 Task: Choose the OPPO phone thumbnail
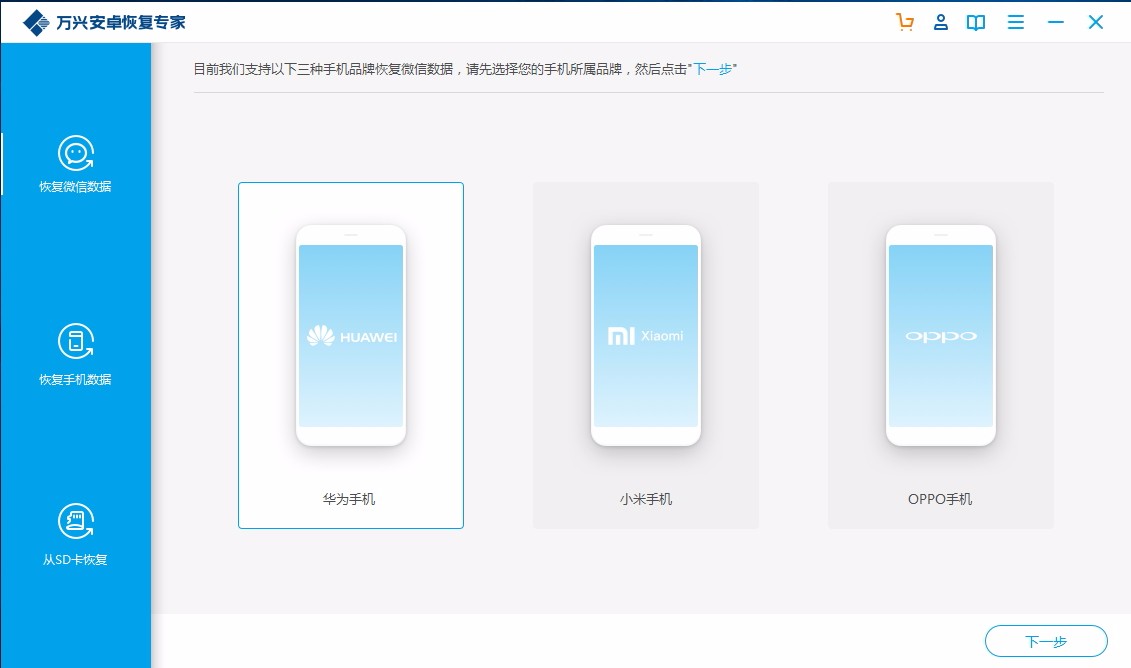tap(941, 335)
